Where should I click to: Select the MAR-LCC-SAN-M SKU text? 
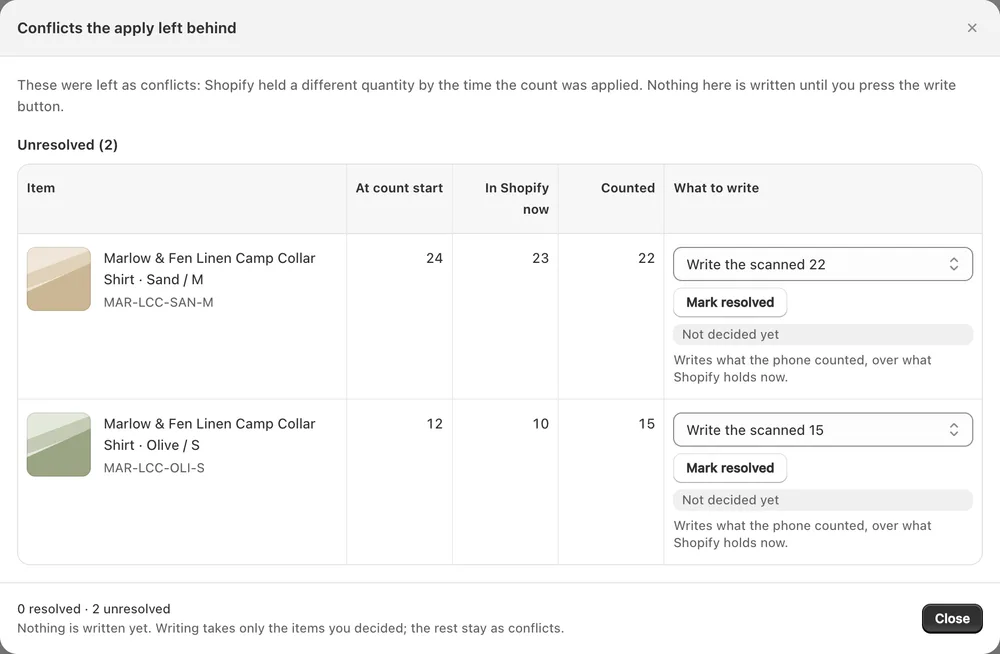point(158,302)
